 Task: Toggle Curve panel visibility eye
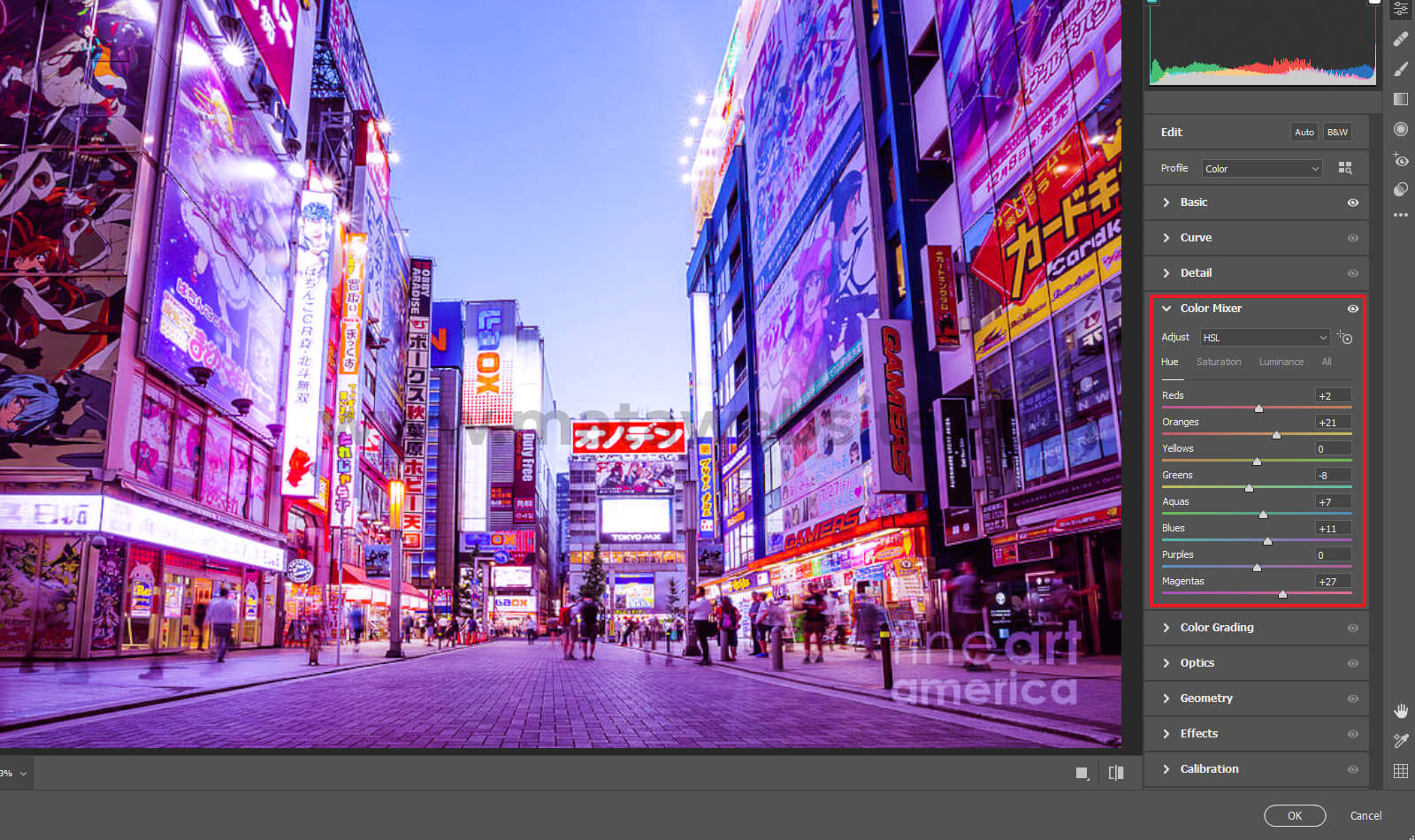pyautogui.click(x=1352, y=238)
